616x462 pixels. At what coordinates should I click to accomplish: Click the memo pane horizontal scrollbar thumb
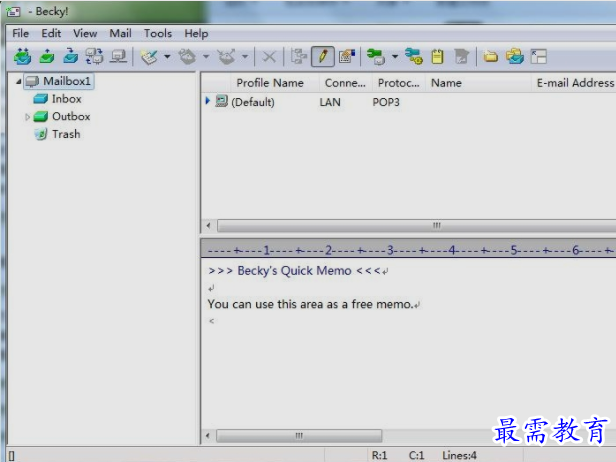pyautogui.click(x=299, y=436)
